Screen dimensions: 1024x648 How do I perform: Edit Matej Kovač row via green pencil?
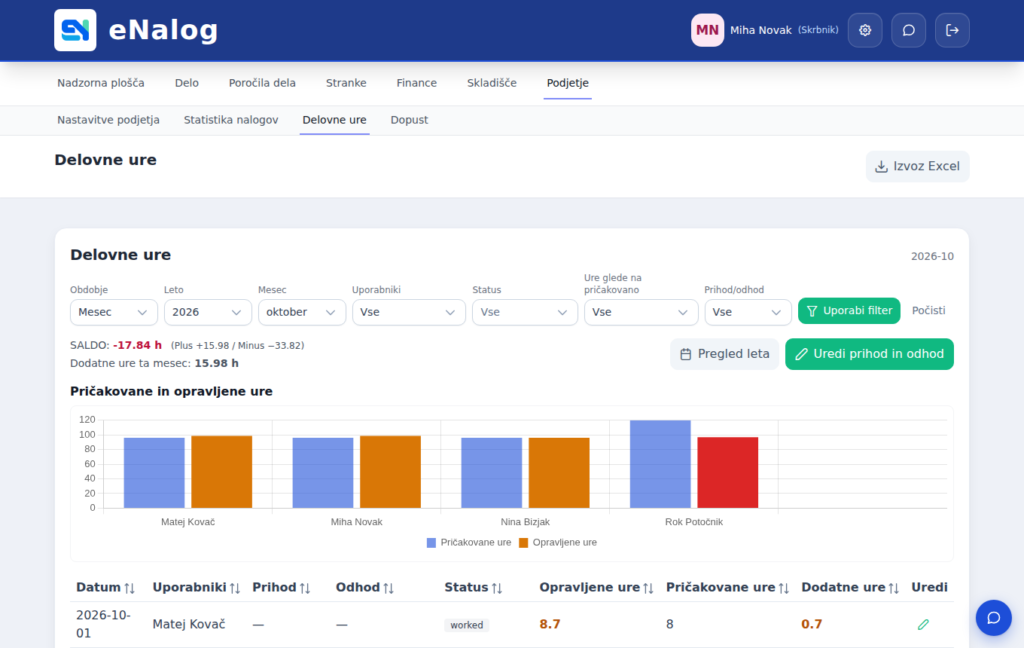coord(923,624)
